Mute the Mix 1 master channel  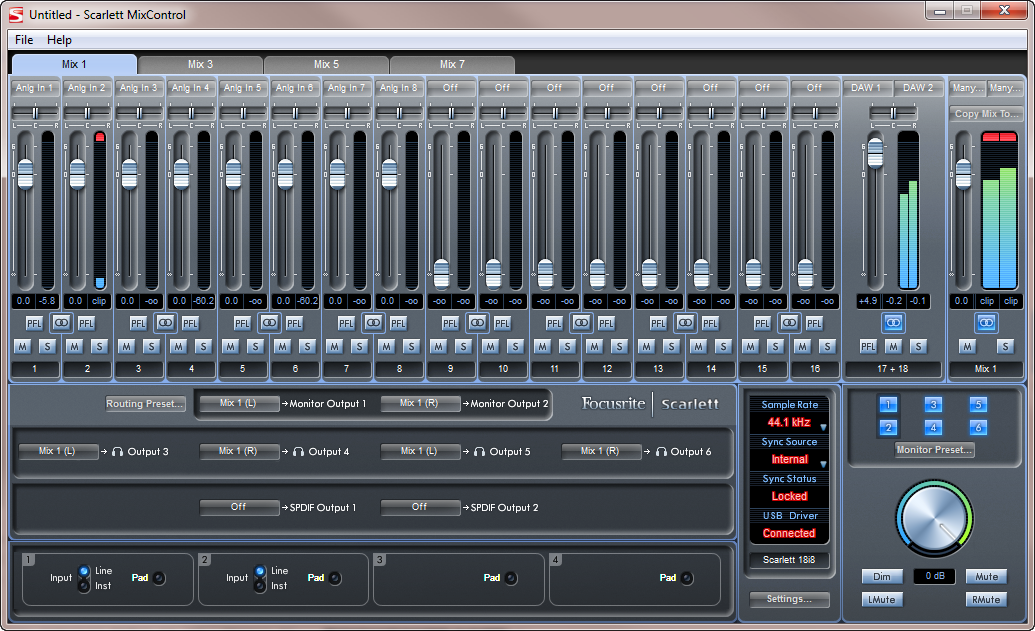tap(967, 347)
